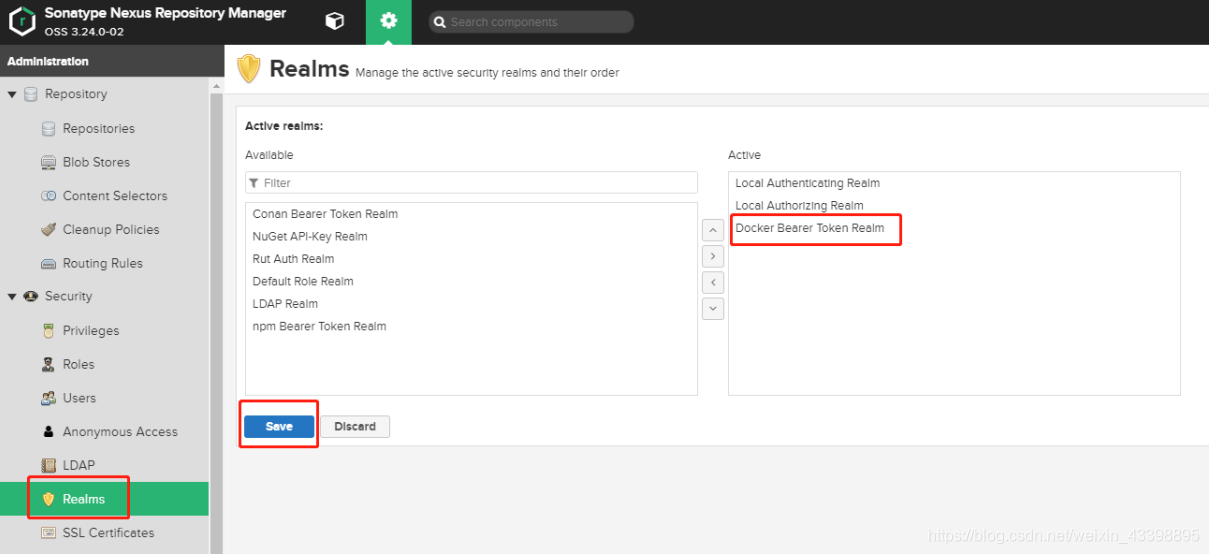This screenshot has height=554, width=1209.
Task: Collapse the Security tree section
Action: click(x=12, y=297)
